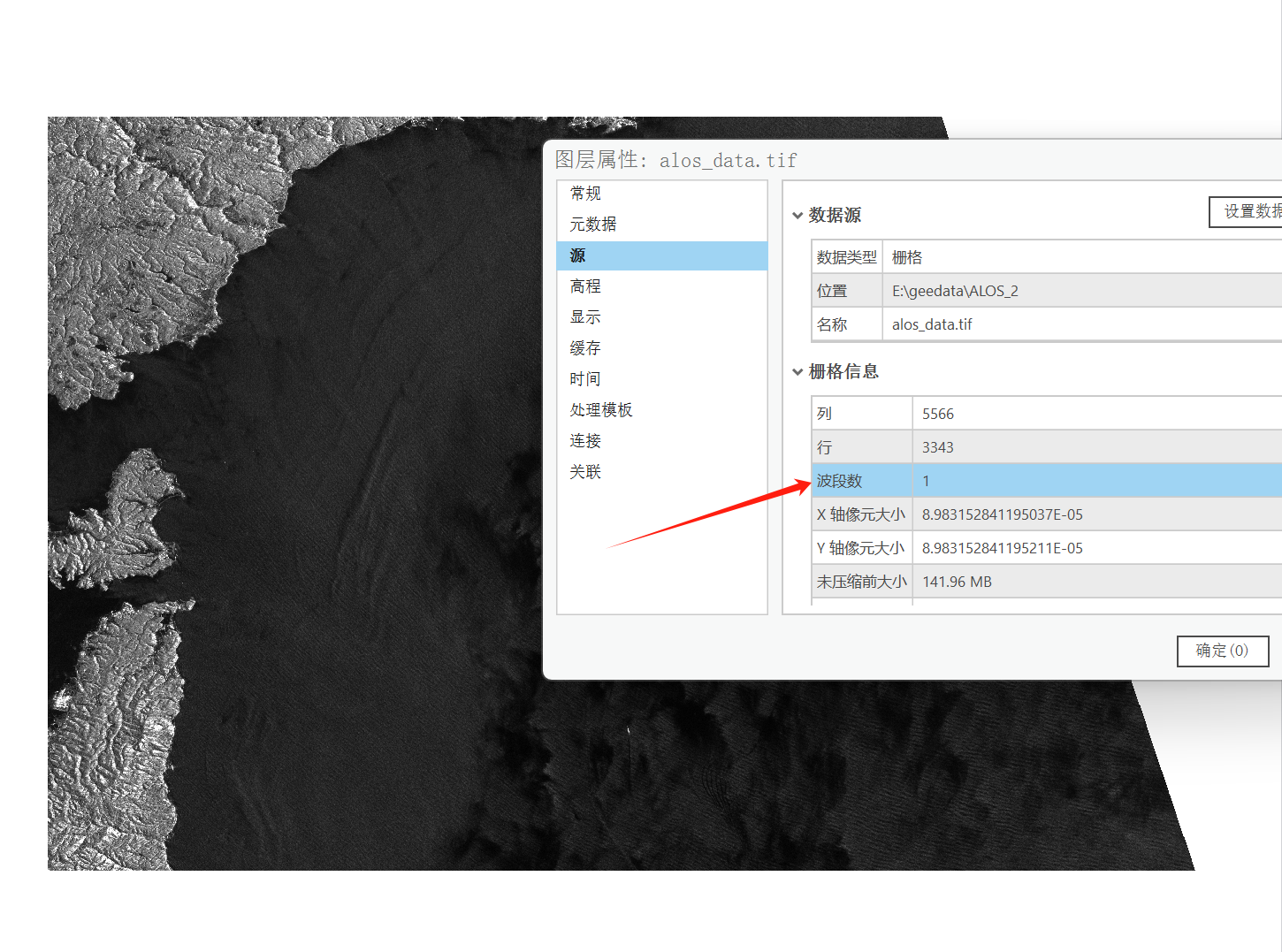1282x952 pixels.
Task: 点击位置路径 E:\geedata\ALOS_2
Action: [956, 290]
